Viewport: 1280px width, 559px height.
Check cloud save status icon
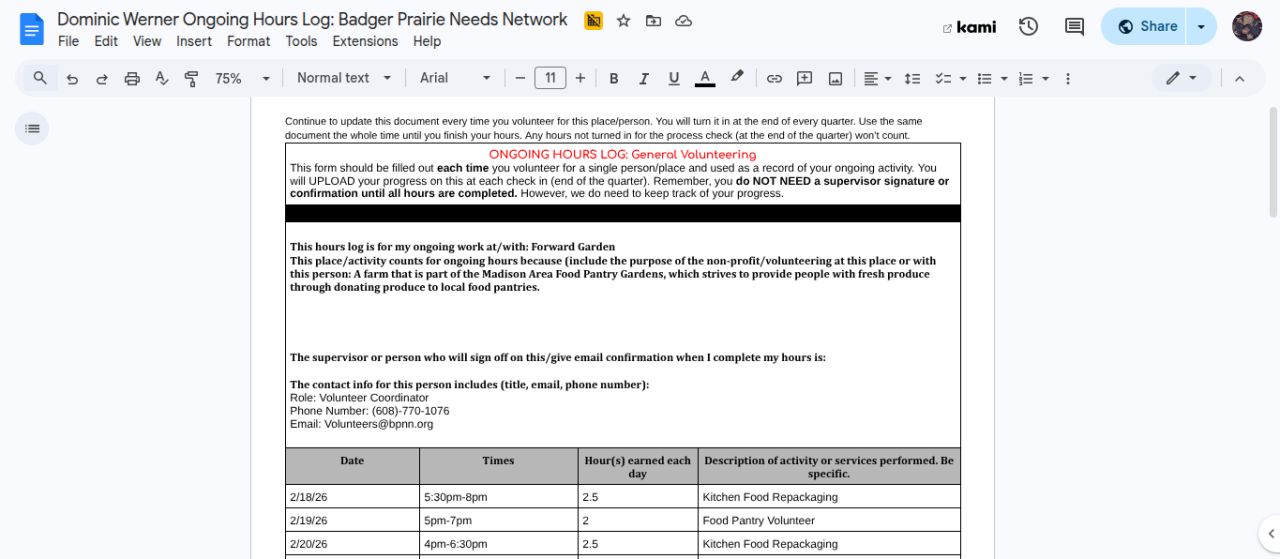click(x=684, y=21)
